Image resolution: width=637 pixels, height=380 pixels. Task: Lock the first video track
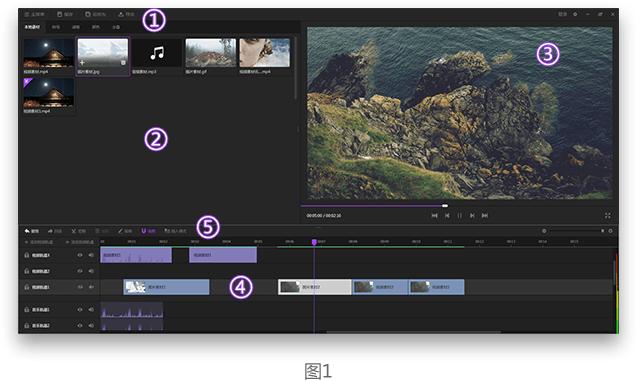[x=27, y=255]
